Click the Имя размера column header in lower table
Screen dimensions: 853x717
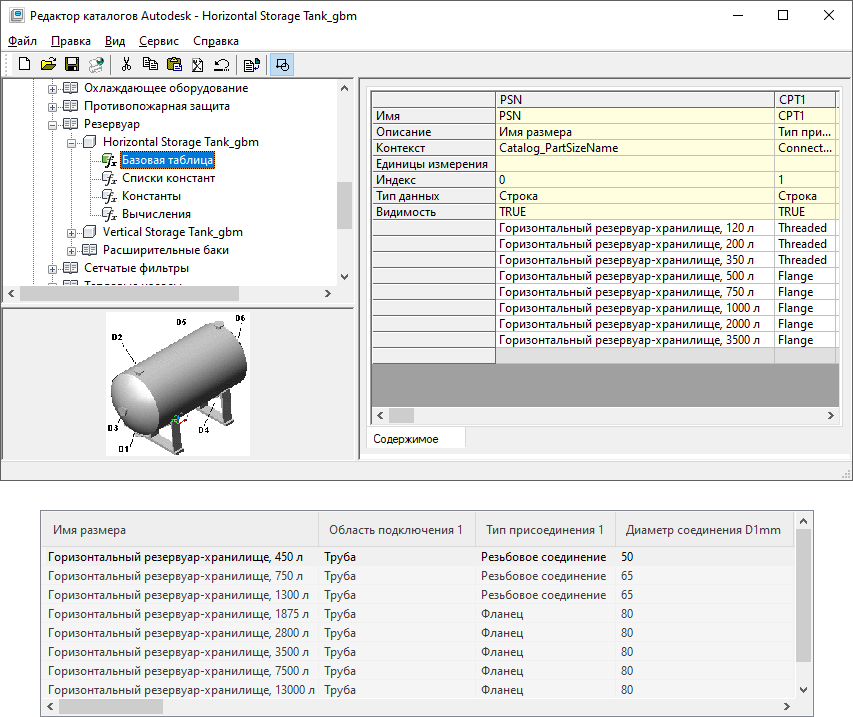pyautogui.click(x=180, y=529)
